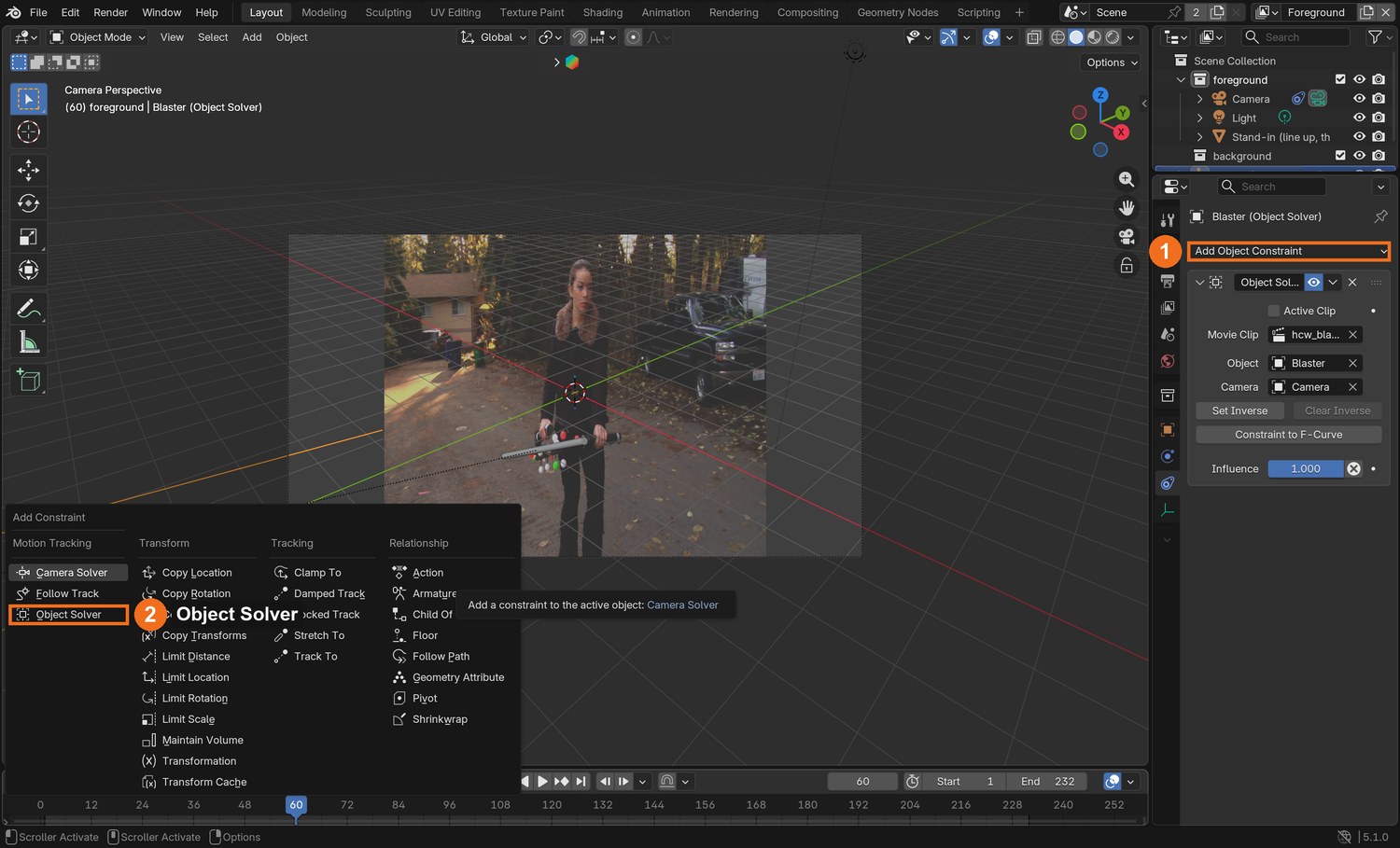This screenshot has width=1400, height=848.
Task: Select the Cursor tool in toolbar
Action: (28, 132)
